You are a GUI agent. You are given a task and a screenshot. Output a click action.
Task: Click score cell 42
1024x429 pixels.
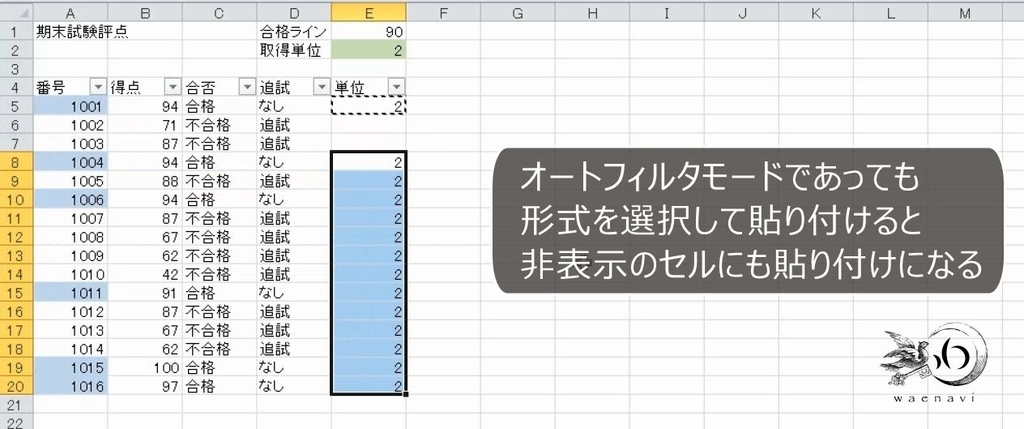[145, 274]
